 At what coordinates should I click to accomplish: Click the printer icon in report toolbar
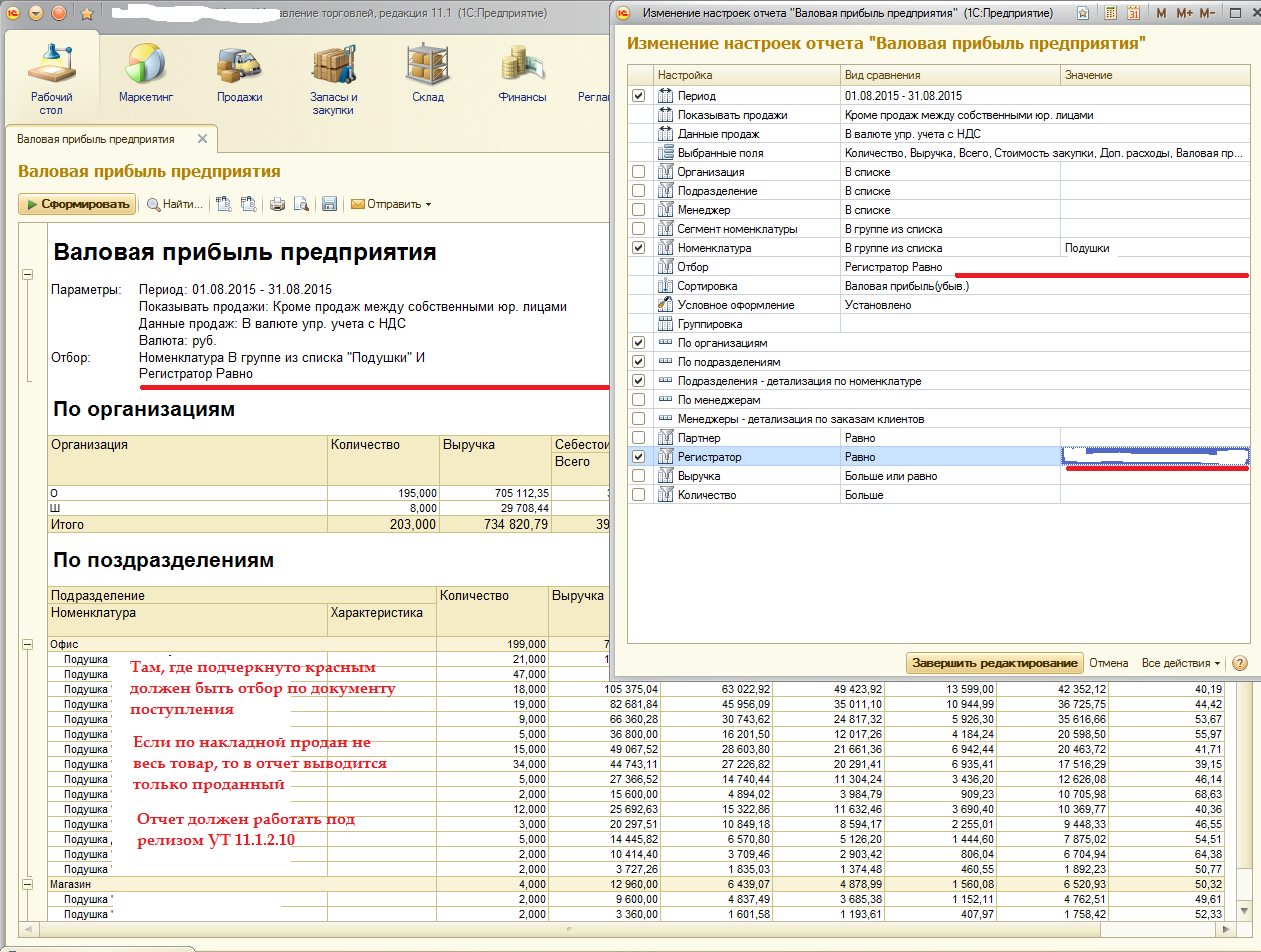click(x=277, y=204)
